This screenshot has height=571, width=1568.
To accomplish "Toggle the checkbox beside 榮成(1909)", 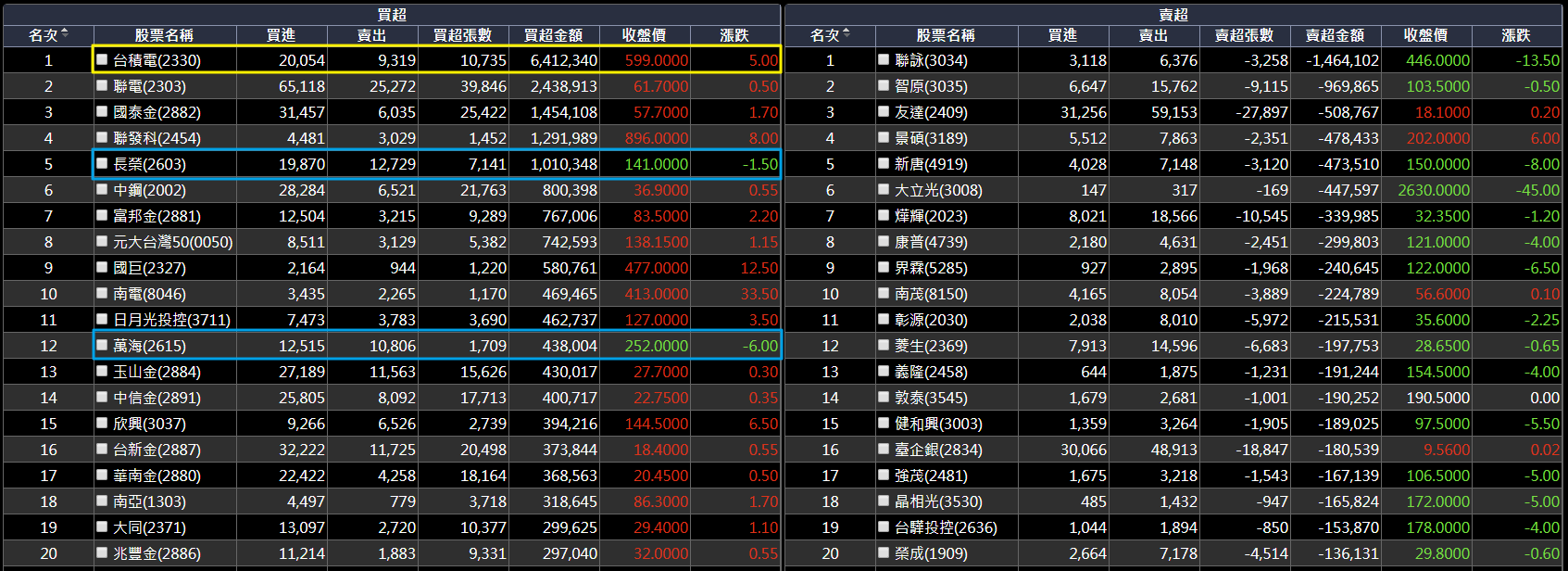I will click(884, 552).
